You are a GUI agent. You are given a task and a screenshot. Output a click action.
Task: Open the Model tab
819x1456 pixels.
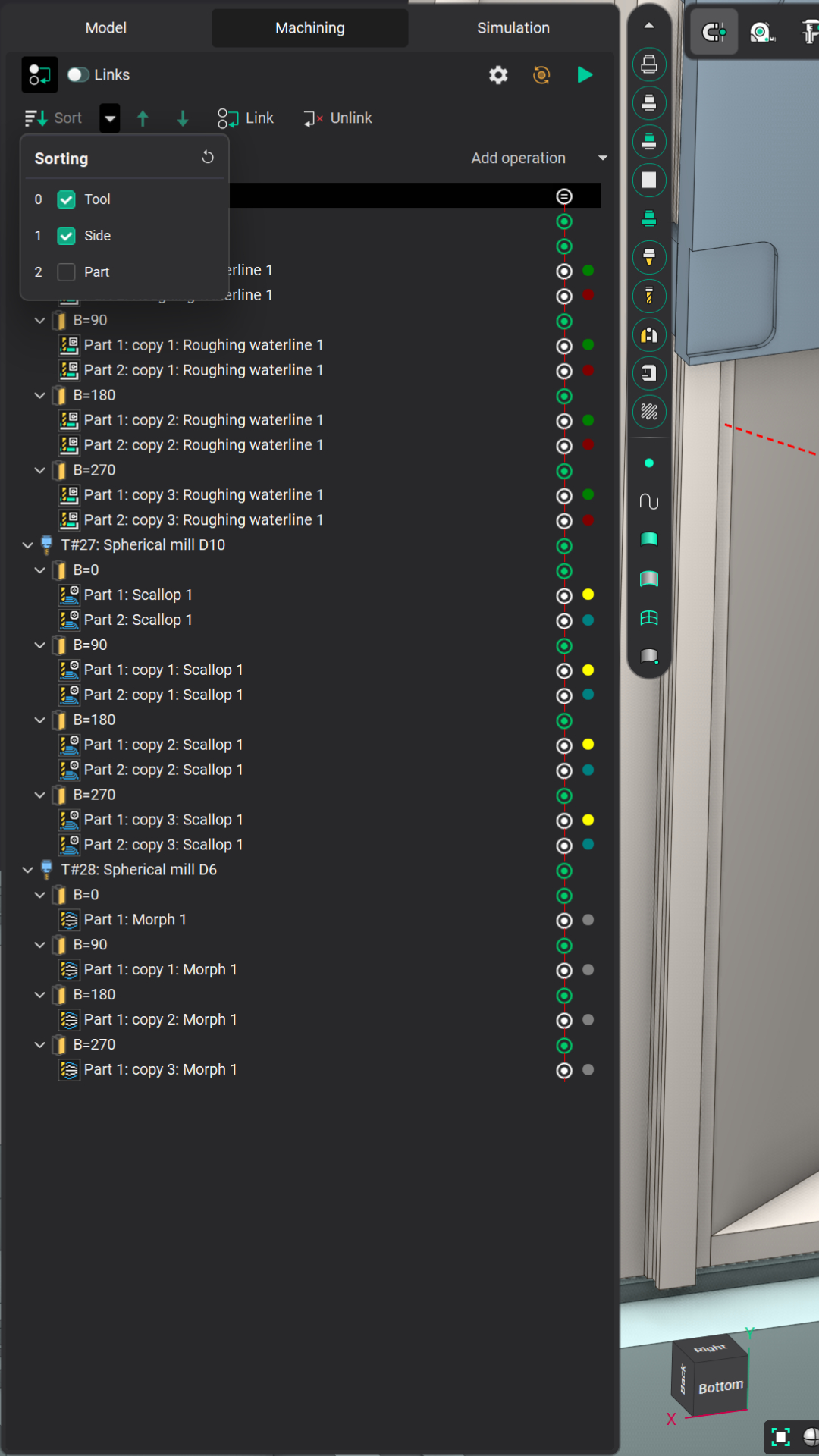tap(105, 28)
